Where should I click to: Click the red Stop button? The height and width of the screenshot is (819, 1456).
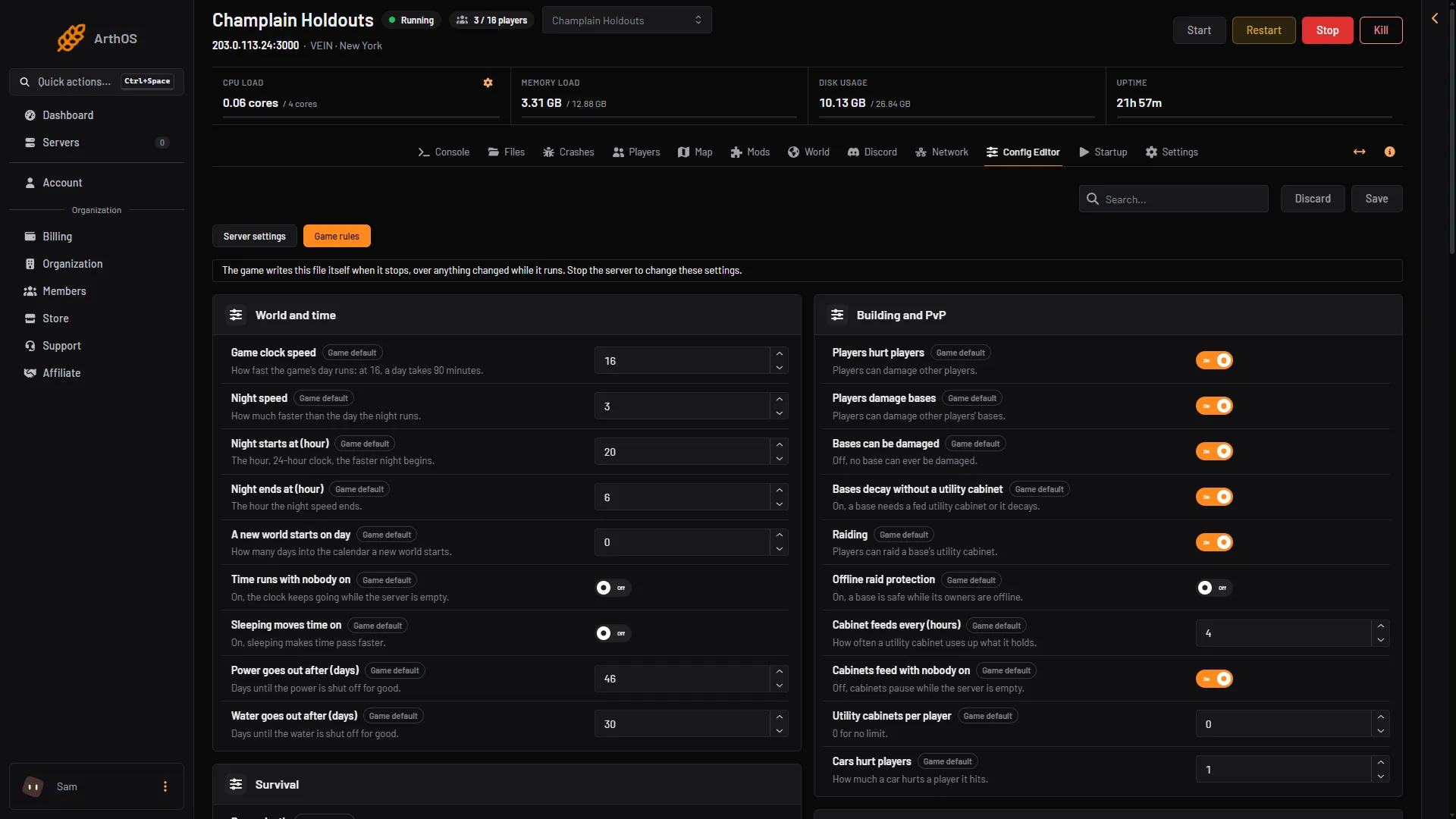[1327, 30]
